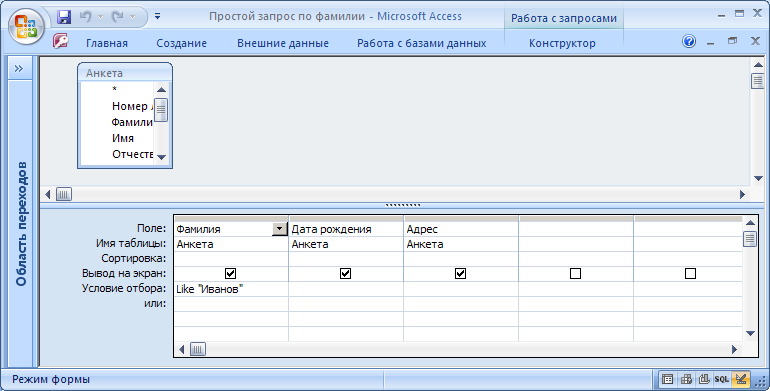Open the Office button menu
770x391 pixels.
click(27, 26)
